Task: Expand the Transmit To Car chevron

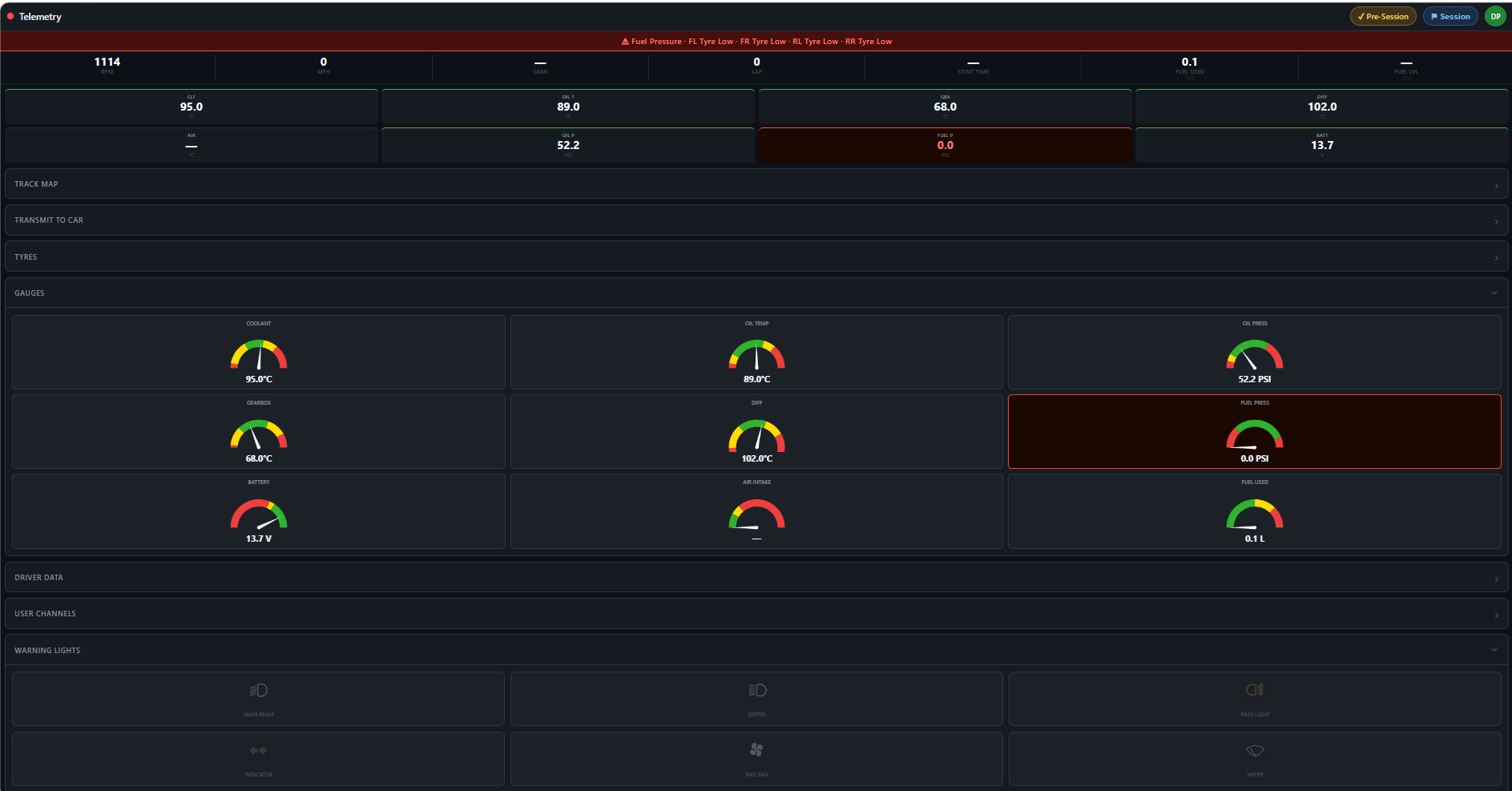Action: point(1496,221)
